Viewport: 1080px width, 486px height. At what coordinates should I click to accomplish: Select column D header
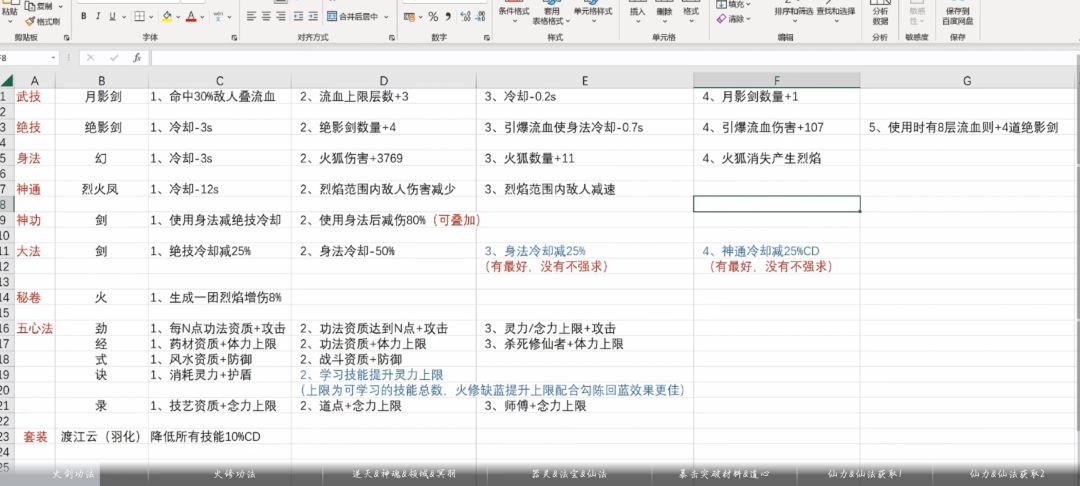click(x=384, y=81)
